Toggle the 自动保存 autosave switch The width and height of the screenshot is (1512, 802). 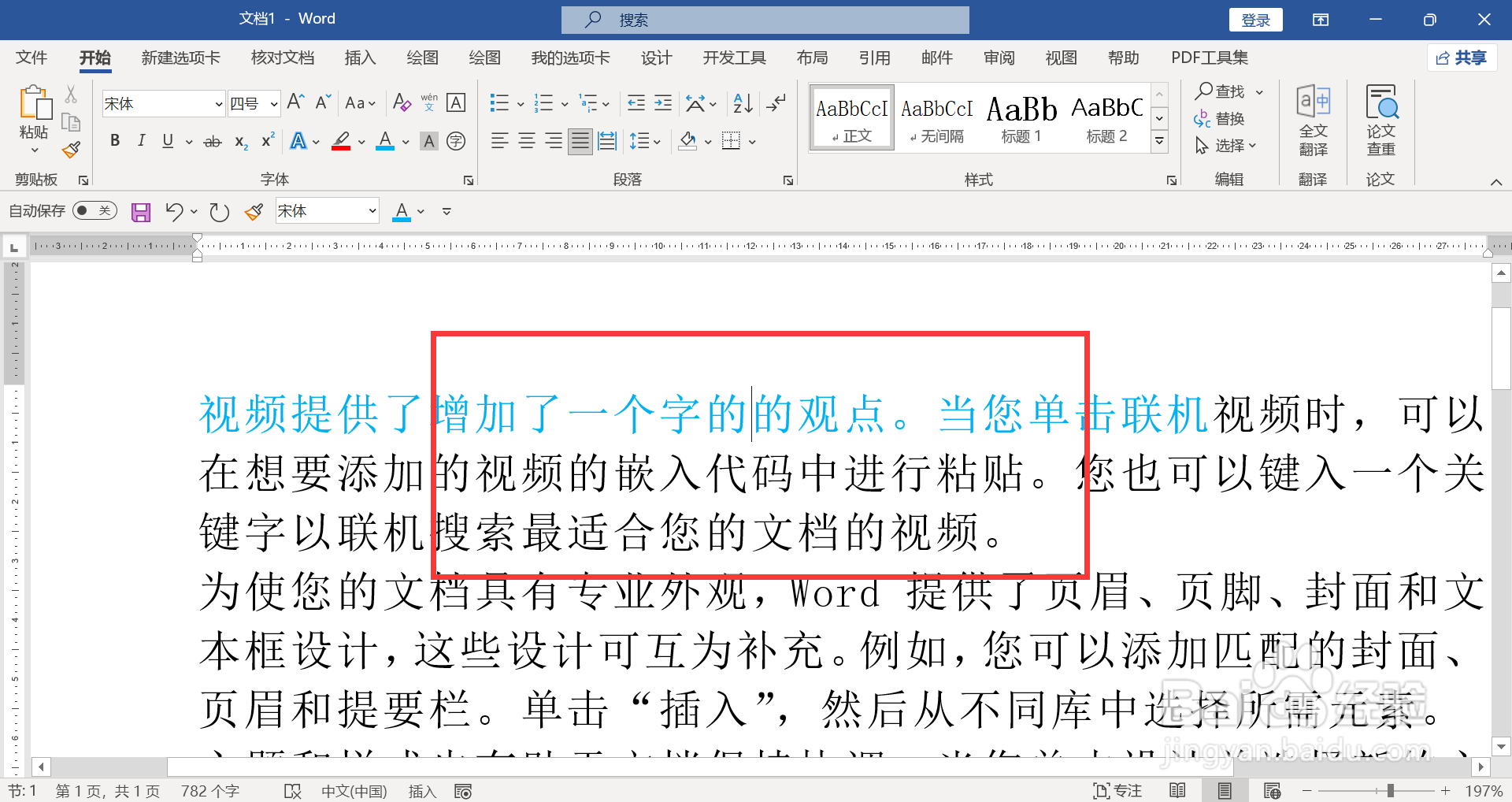(x=94, y=210)
